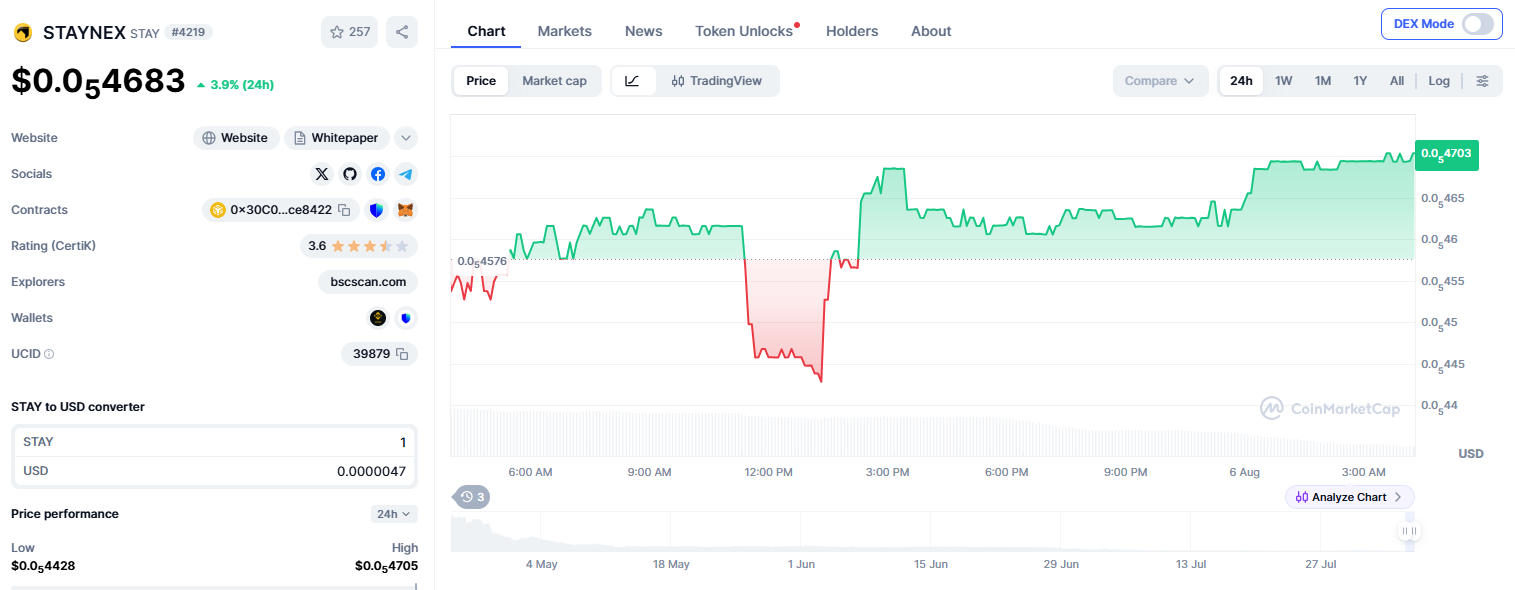Viewport: 1515px width, 590px height.
Task: Open the bscscan.com explorer link
Action: click(x=368, y=282)
